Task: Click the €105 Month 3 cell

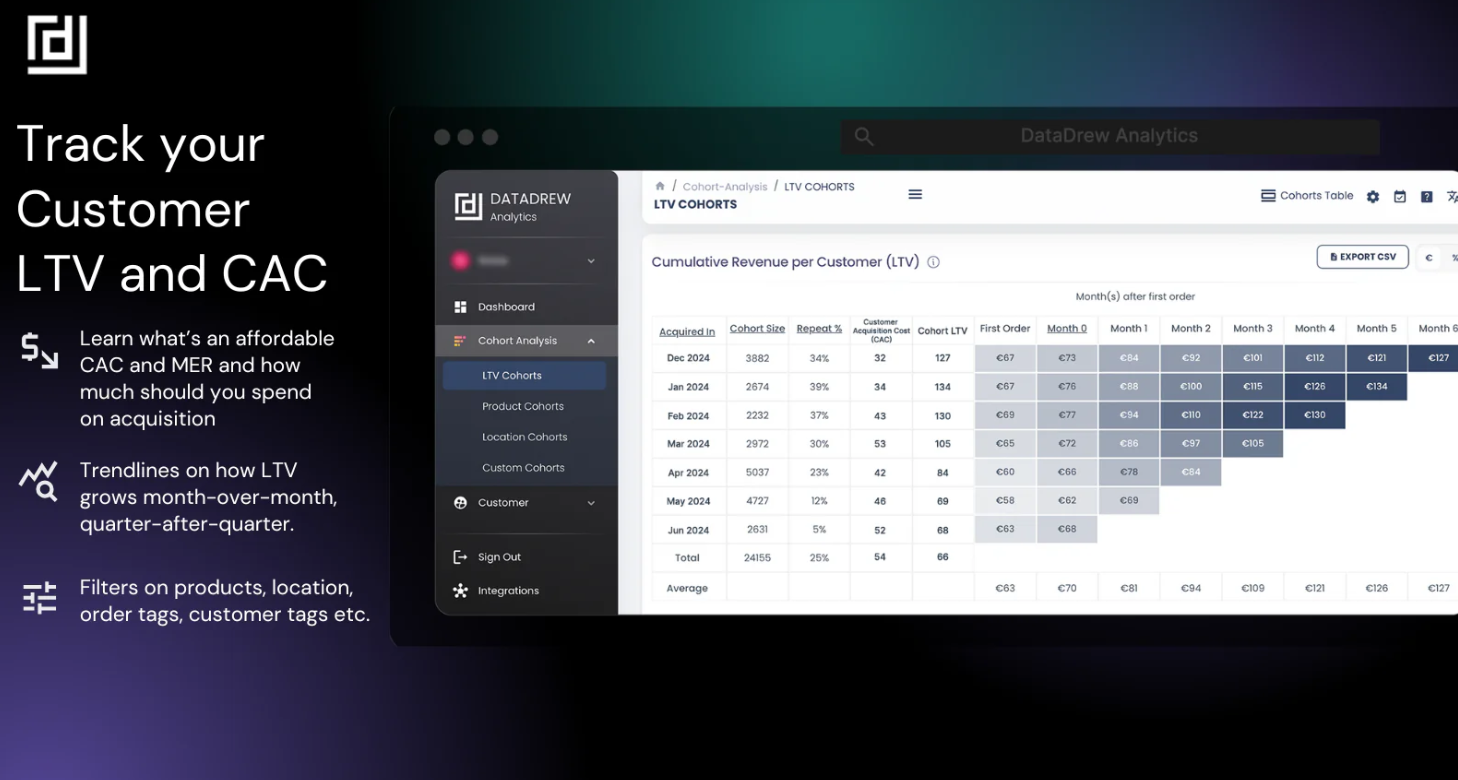Action: (1253, 443)
